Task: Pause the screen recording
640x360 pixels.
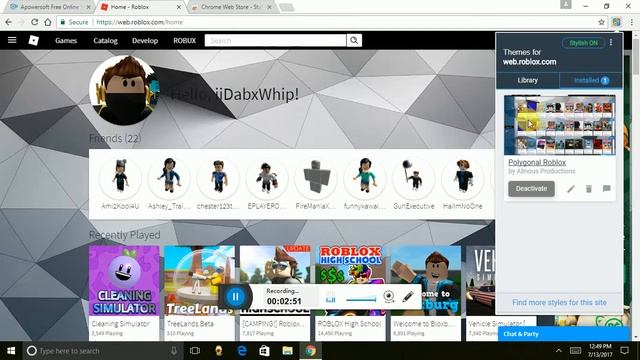Action: (x=236, y=297)
